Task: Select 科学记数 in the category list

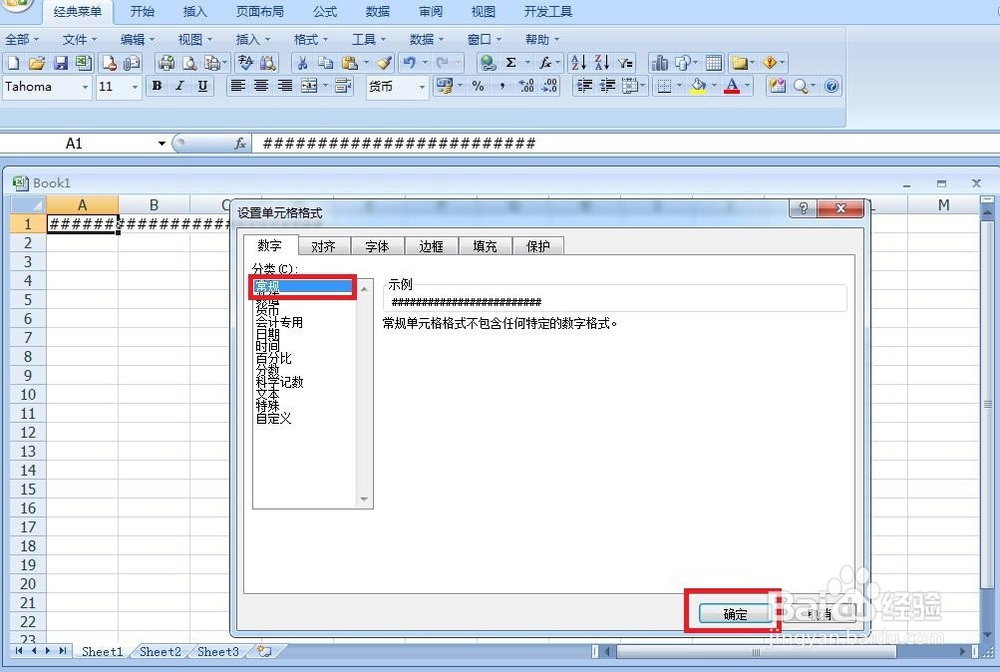Action: coord(279,383)
